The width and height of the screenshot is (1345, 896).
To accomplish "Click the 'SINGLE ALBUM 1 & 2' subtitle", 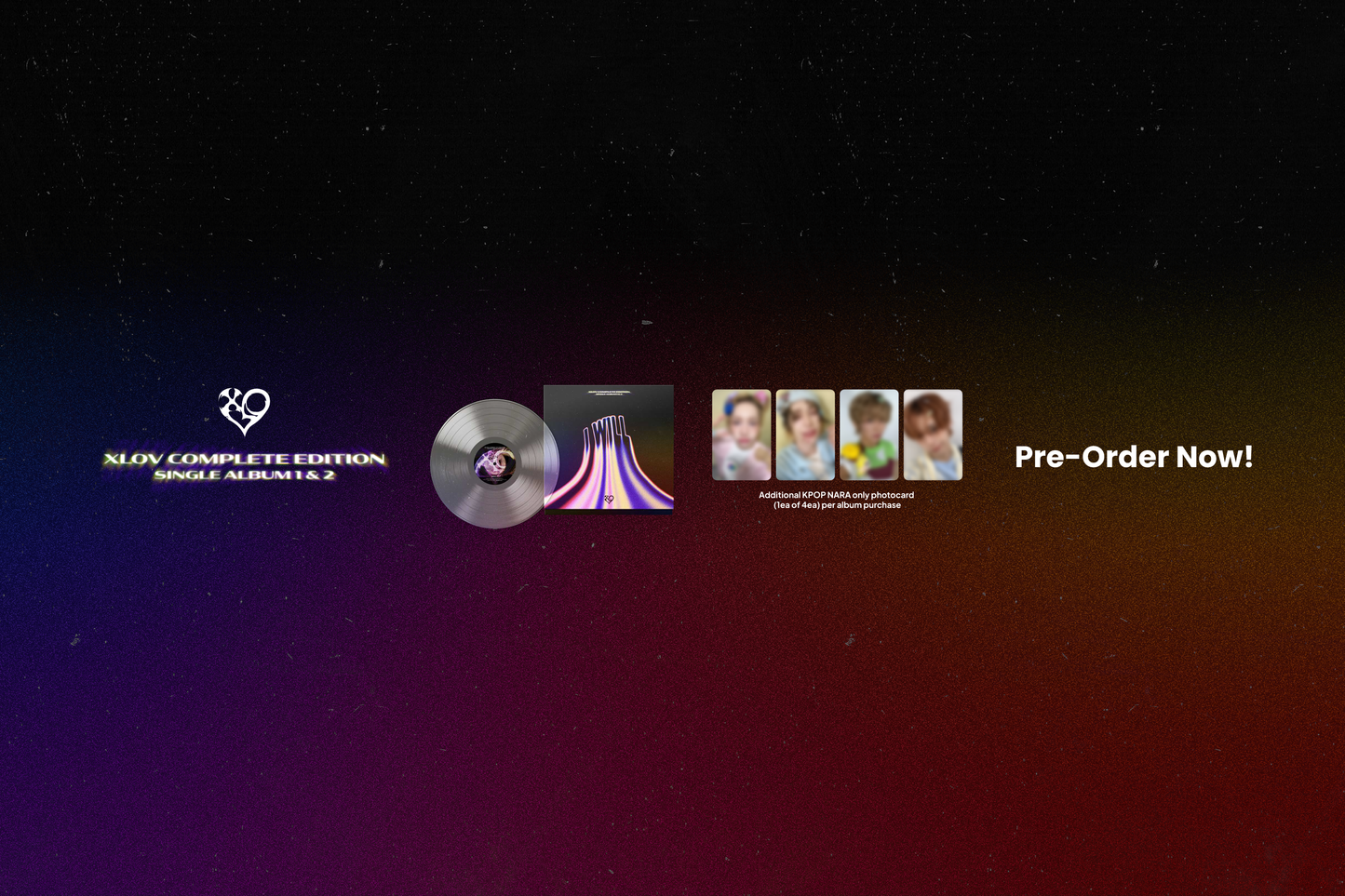I will pyautogui.click(x=245, y=475).
